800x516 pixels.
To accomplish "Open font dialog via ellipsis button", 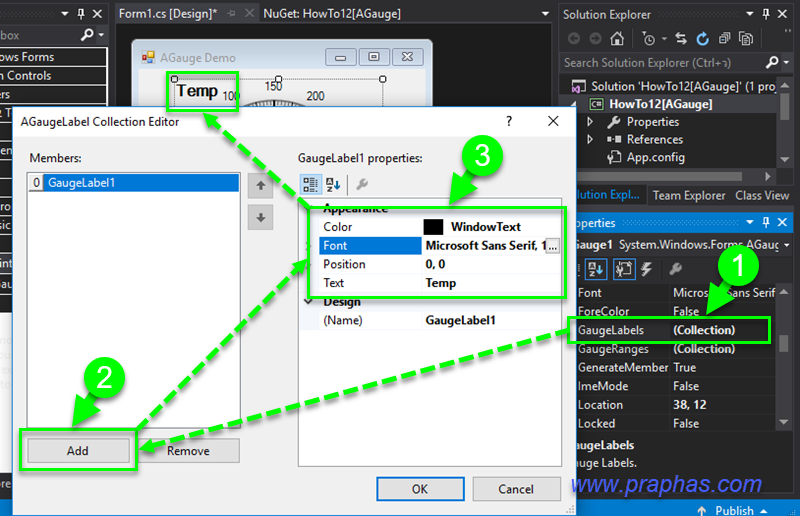I will pyautogui.click(x=553, y=246).
